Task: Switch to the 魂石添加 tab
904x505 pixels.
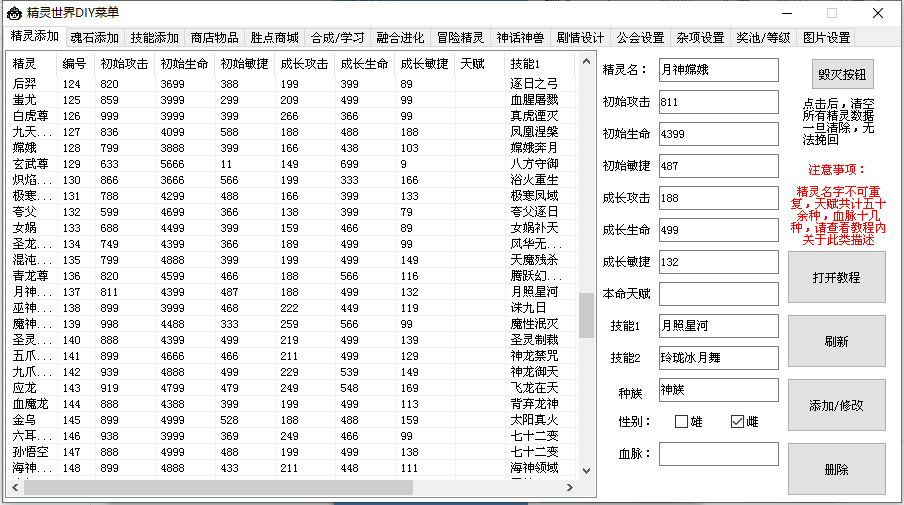Action: 95,38
